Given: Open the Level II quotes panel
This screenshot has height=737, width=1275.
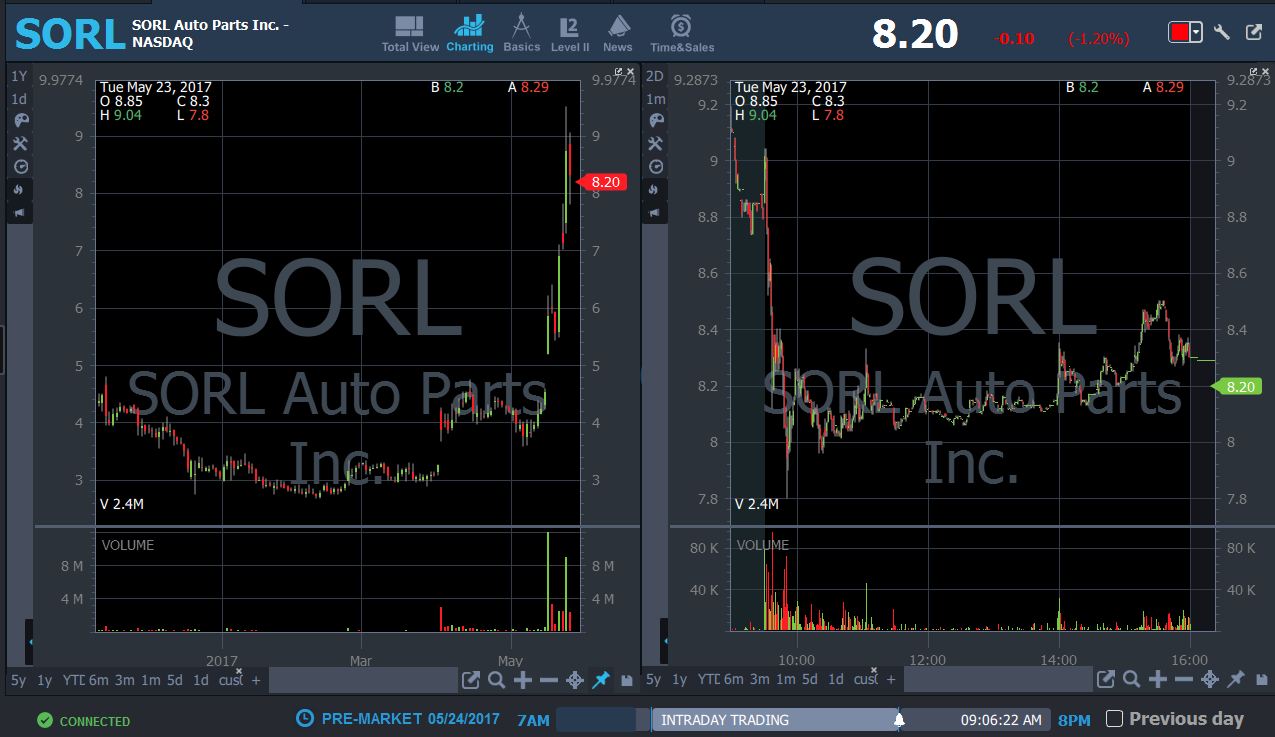Looking at the screenshot, I should click(570, 33).
